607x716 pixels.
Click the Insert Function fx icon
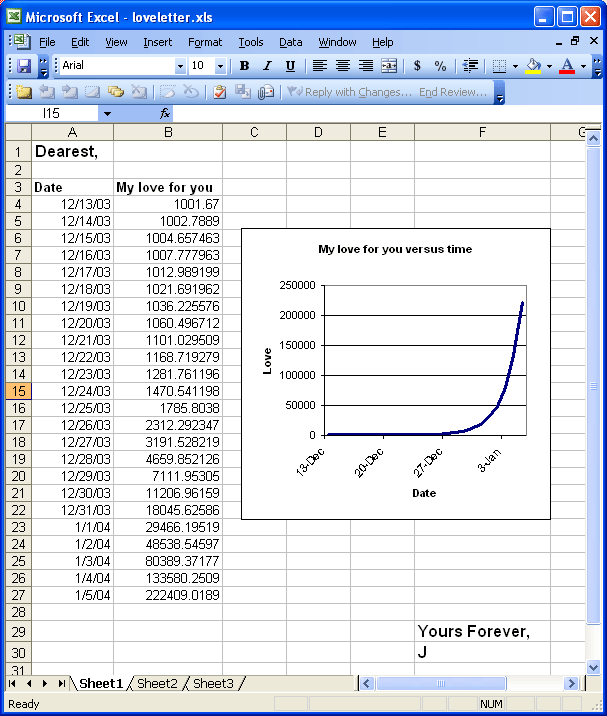pyautogui.click(x=166, y=114)
